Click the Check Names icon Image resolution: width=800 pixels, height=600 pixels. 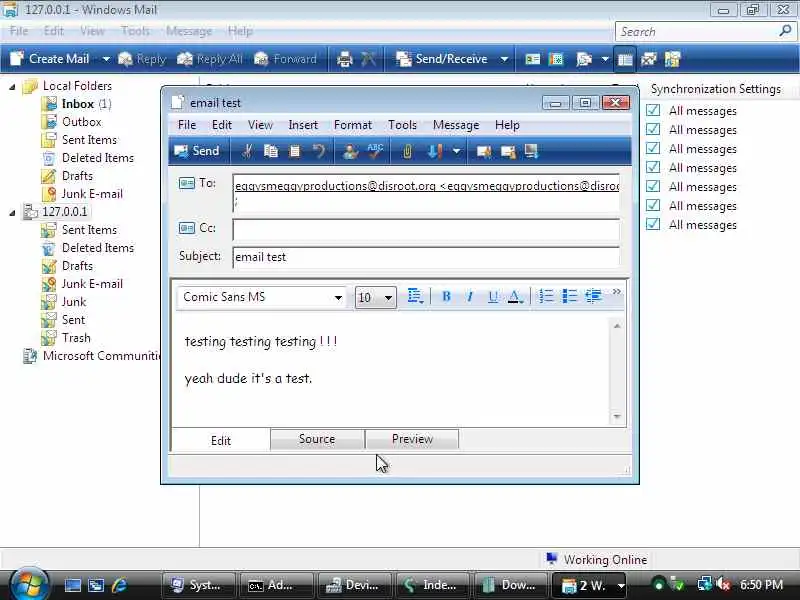pos(350,151)
